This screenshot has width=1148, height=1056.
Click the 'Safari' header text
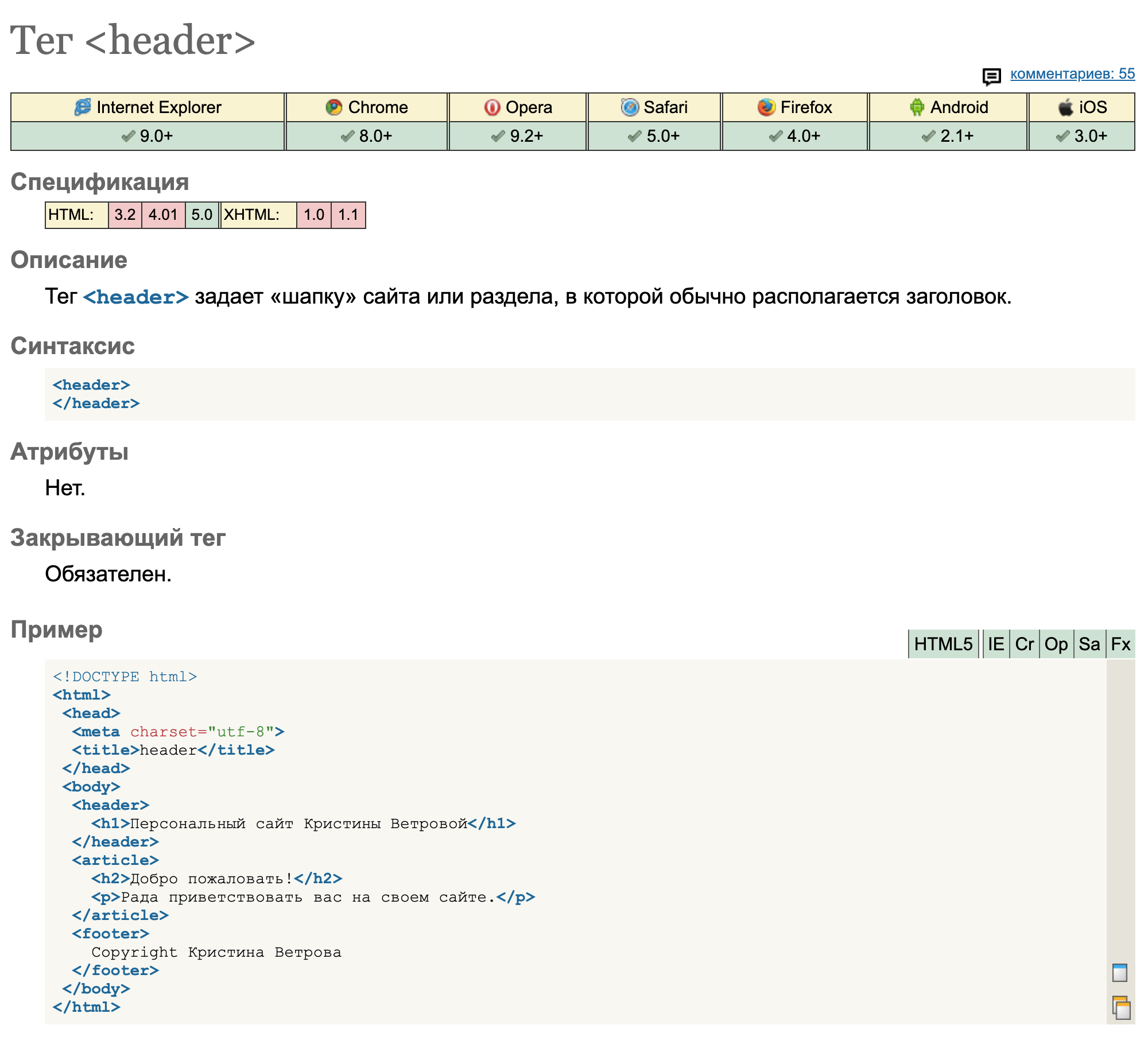665,107
